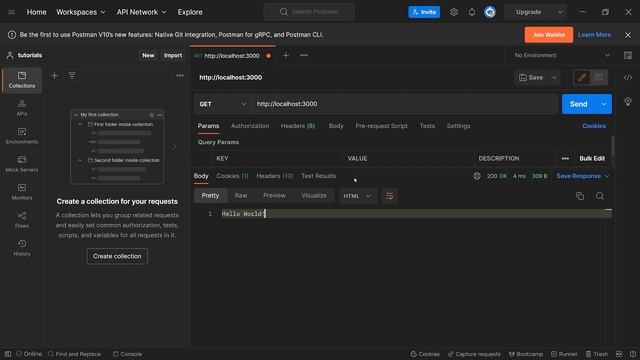Click the globe network icon near status
640x360 pixels.
coord(477,176)
